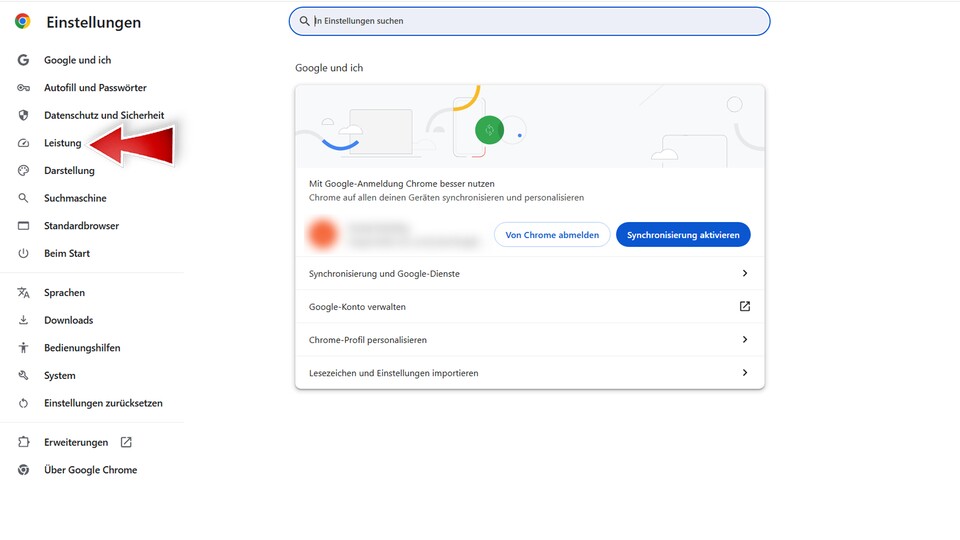Click the Von Chrome abmelden button
960x540 pixels.
click(552, 235)
